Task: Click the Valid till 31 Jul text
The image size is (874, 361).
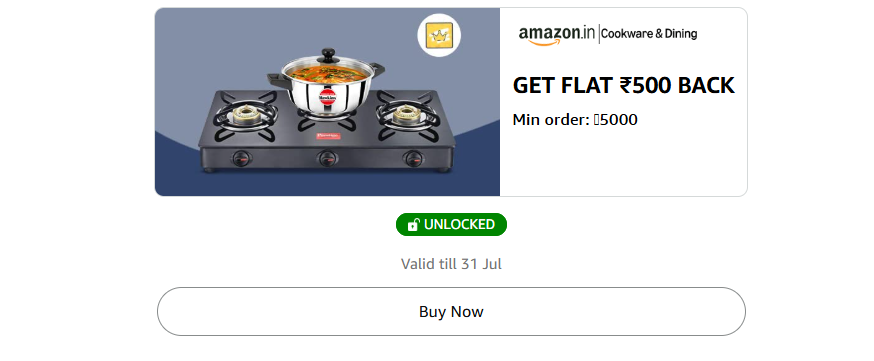Action: click(451, 264)
